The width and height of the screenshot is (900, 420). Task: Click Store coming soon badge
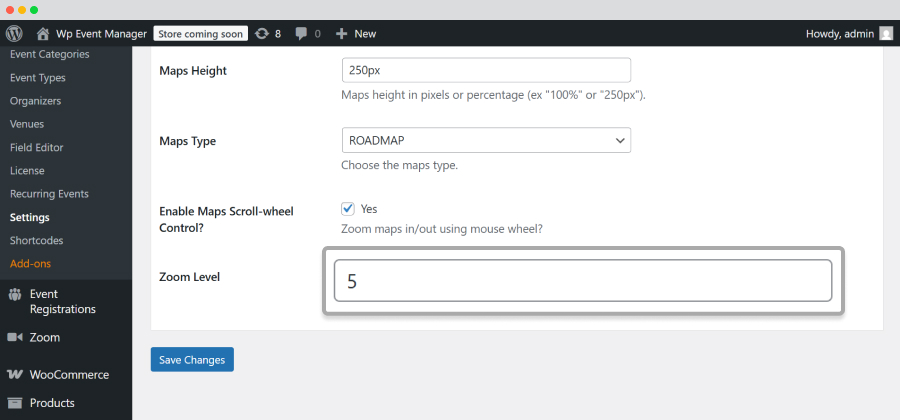[201, 34]
